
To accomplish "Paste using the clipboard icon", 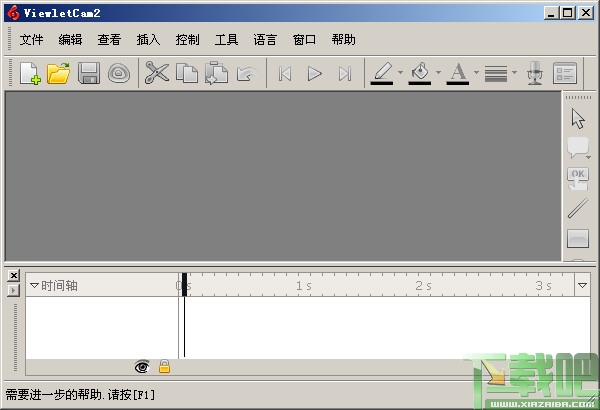I will (217, 73).
